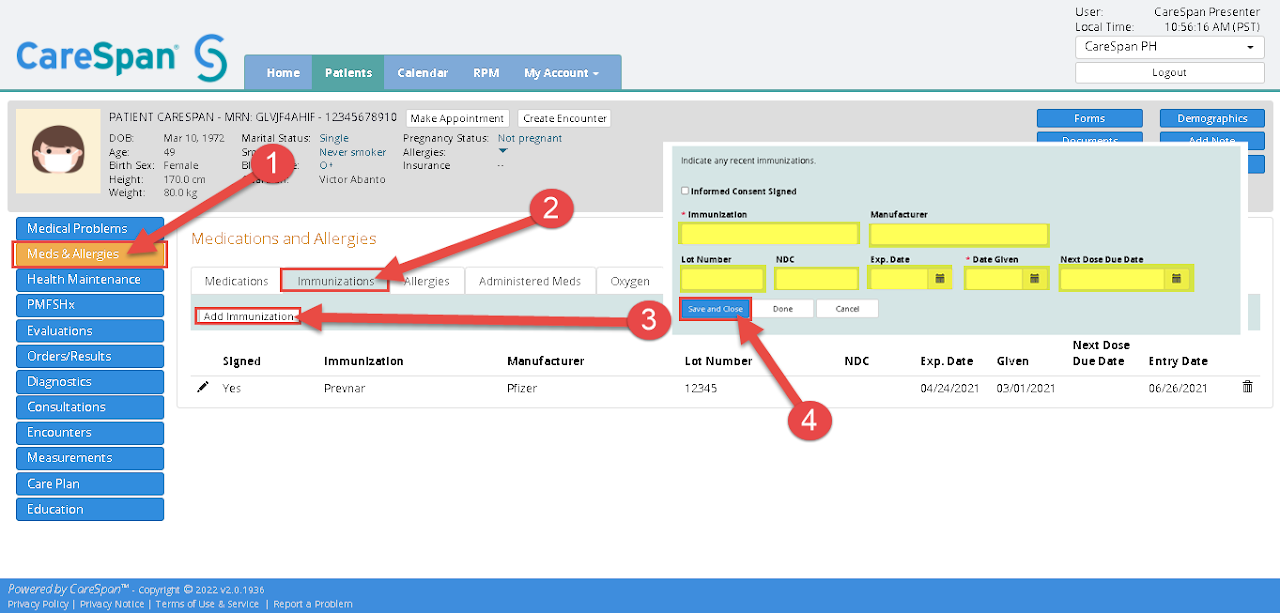Open the CareSpan PH location dropdown
Viewport: 1280px width, 613px height.
point(1169,47)
